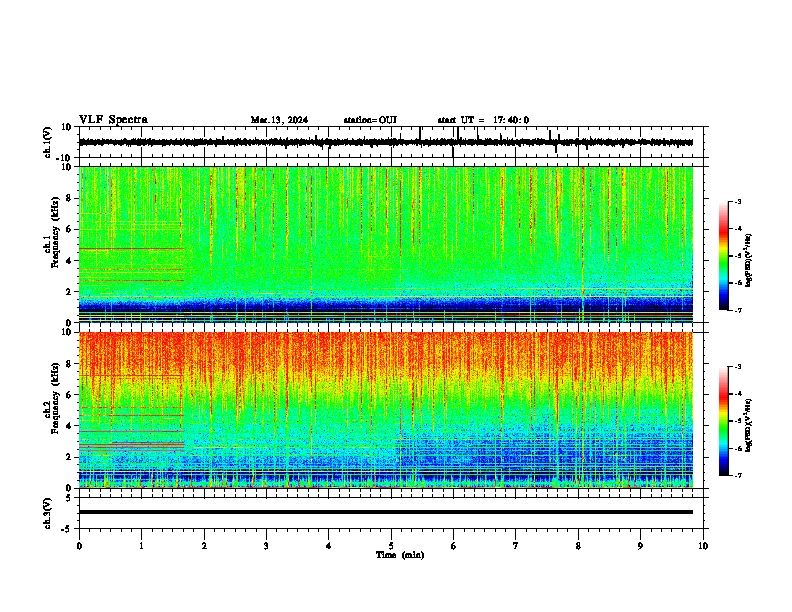Click the log(PSD) label beside ch.2 colorbar
Screen dimensions: 792x612
pos(749,425)
